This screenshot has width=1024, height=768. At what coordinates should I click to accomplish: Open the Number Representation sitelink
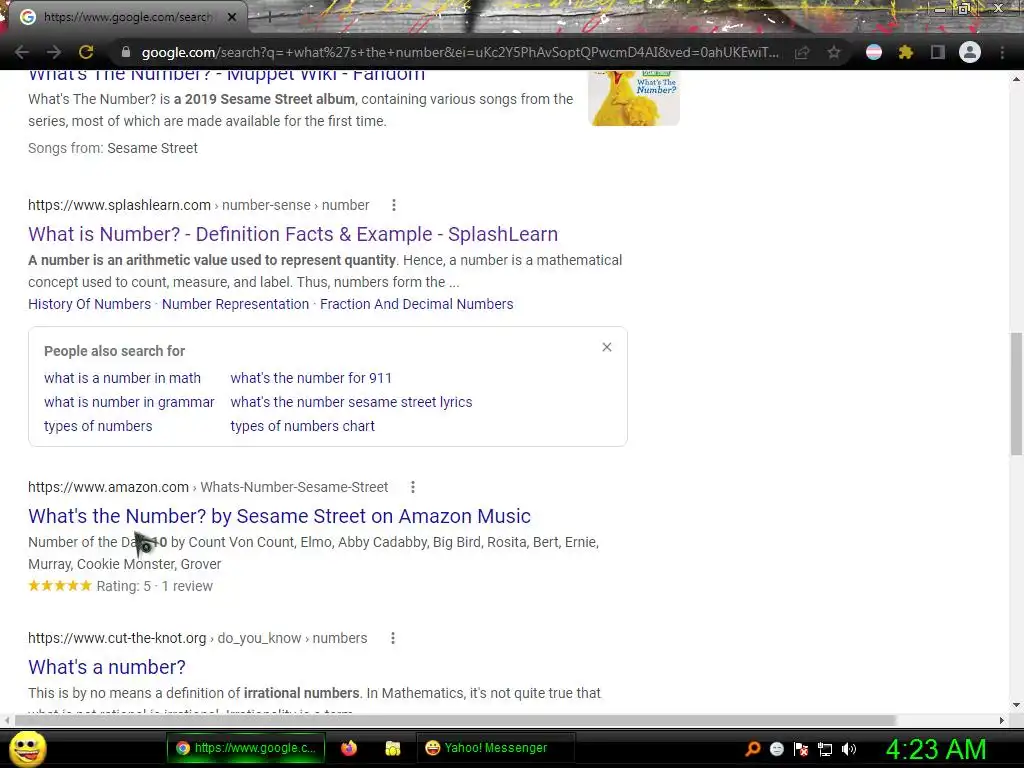pos(236,304)
